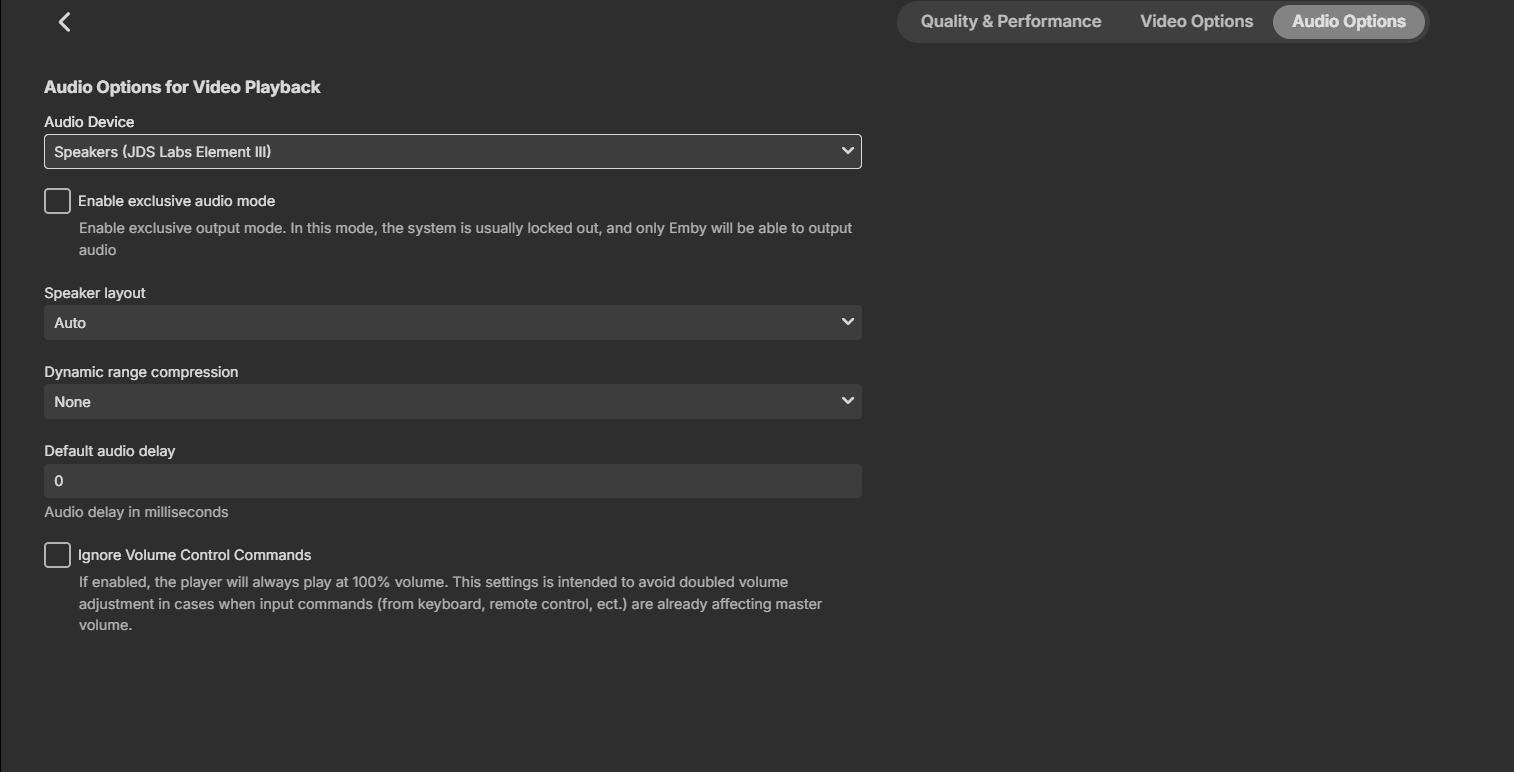Click into the Default audio delay field

click(x=452, y=481)
